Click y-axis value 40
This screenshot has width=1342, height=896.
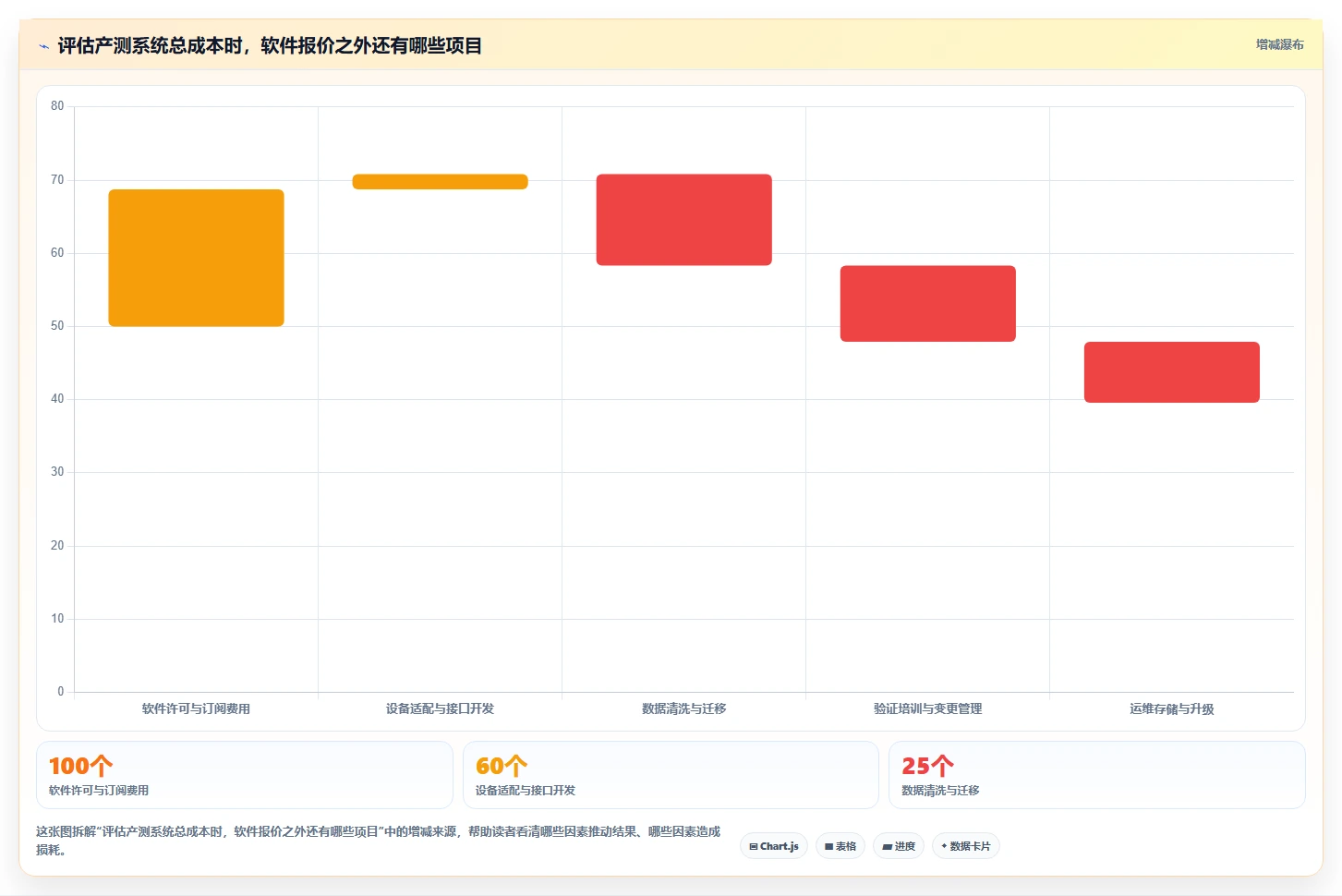click(57, 399)
